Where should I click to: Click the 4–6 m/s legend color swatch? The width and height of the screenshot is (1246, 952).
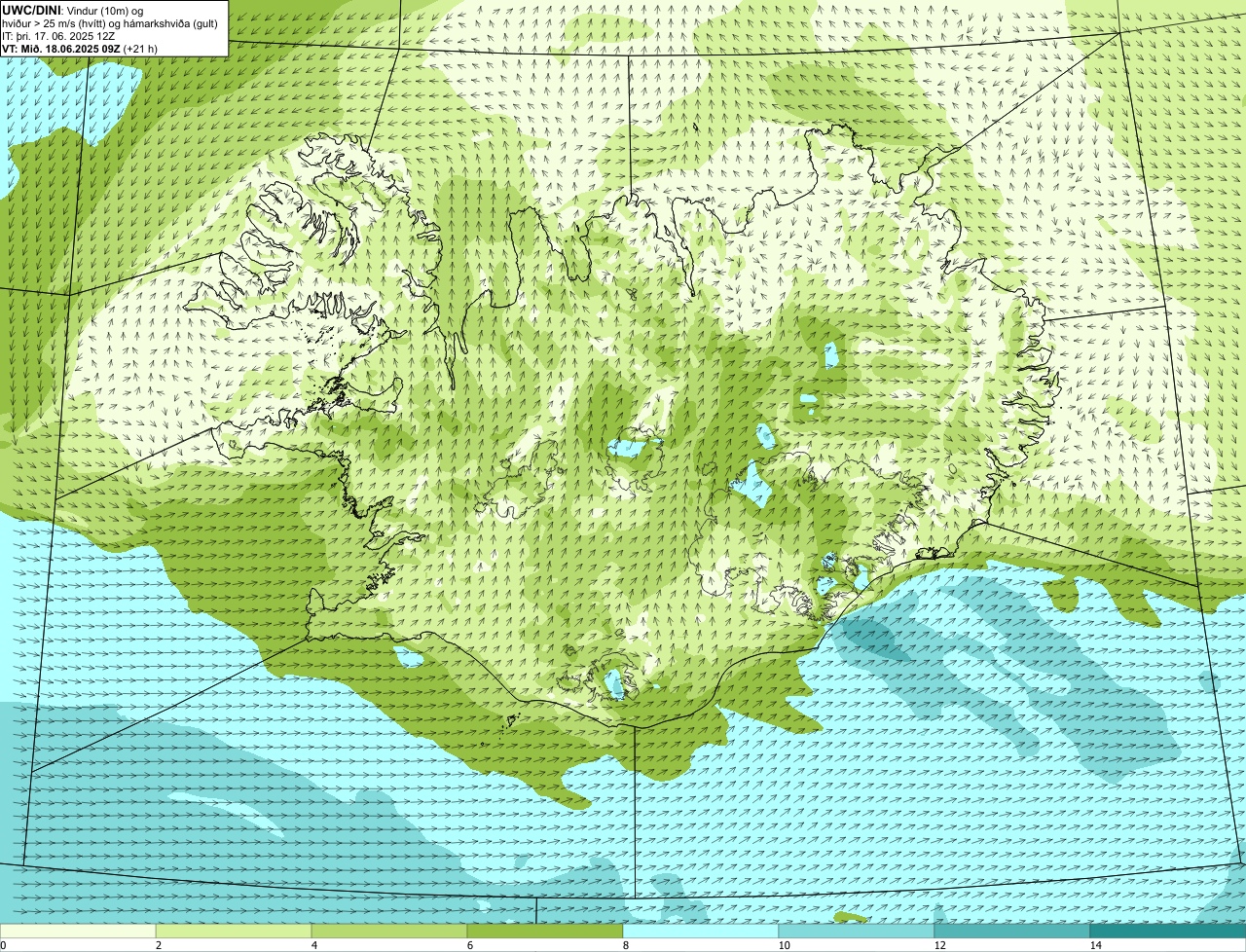point(389,931)
